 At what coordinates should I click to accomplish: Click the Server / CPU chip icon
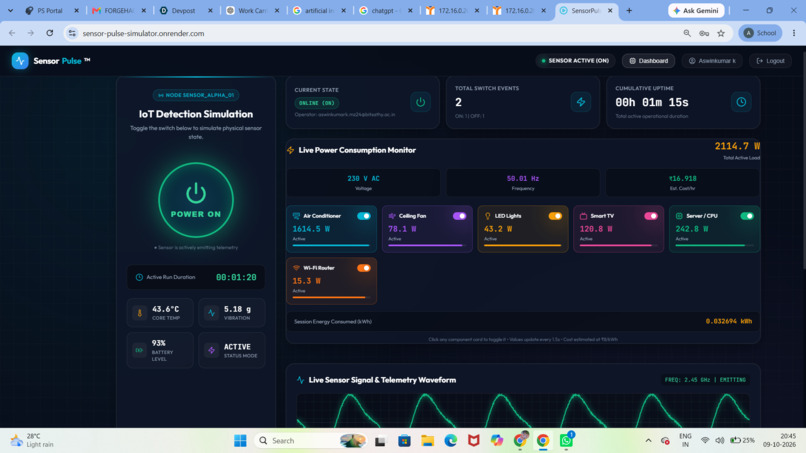pyautogui.click(x=679, y=216)
